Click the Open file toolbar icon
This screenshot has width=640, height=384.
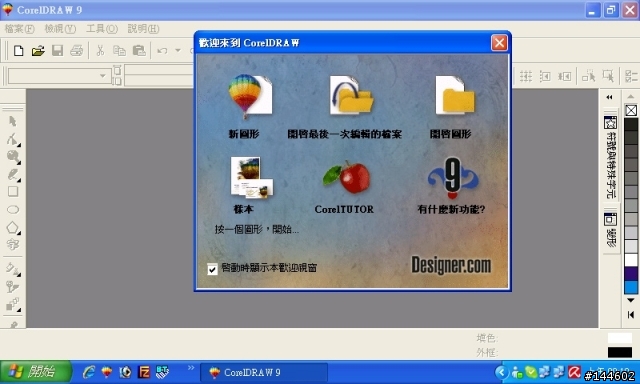point(38,51)
